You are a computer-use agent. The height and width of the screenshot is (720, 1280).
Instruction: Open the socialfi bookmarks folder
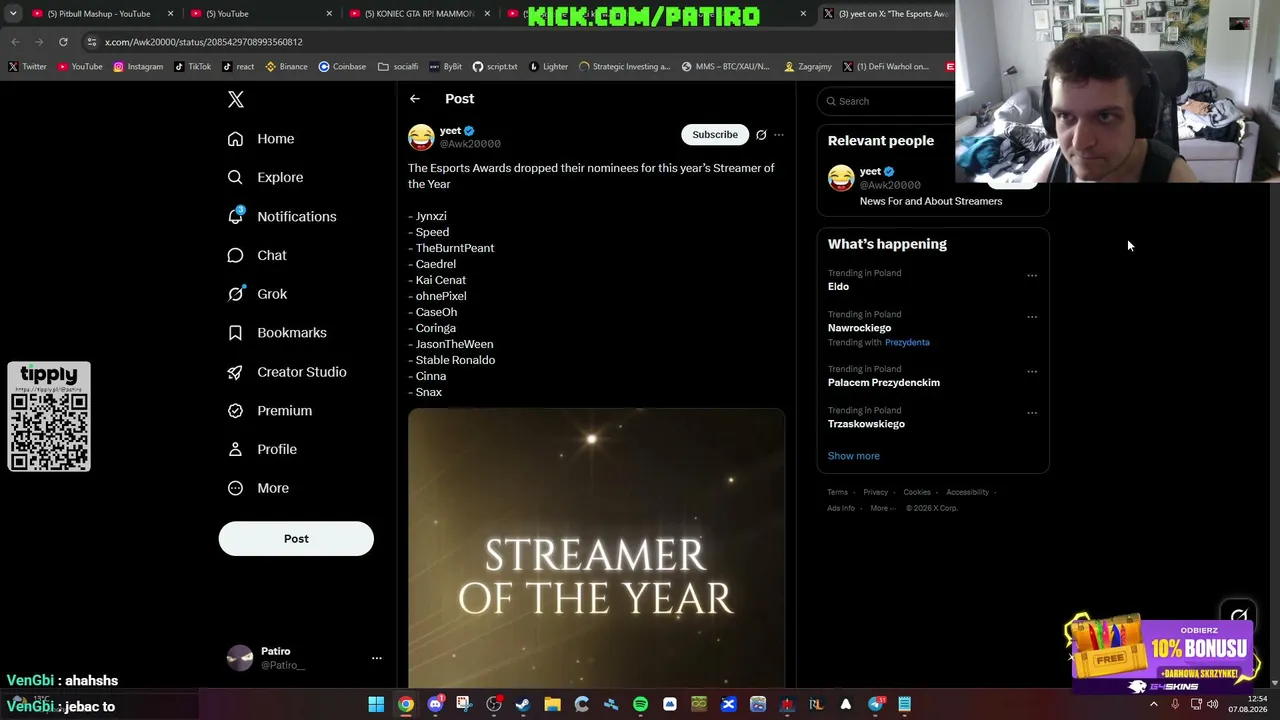398,67
